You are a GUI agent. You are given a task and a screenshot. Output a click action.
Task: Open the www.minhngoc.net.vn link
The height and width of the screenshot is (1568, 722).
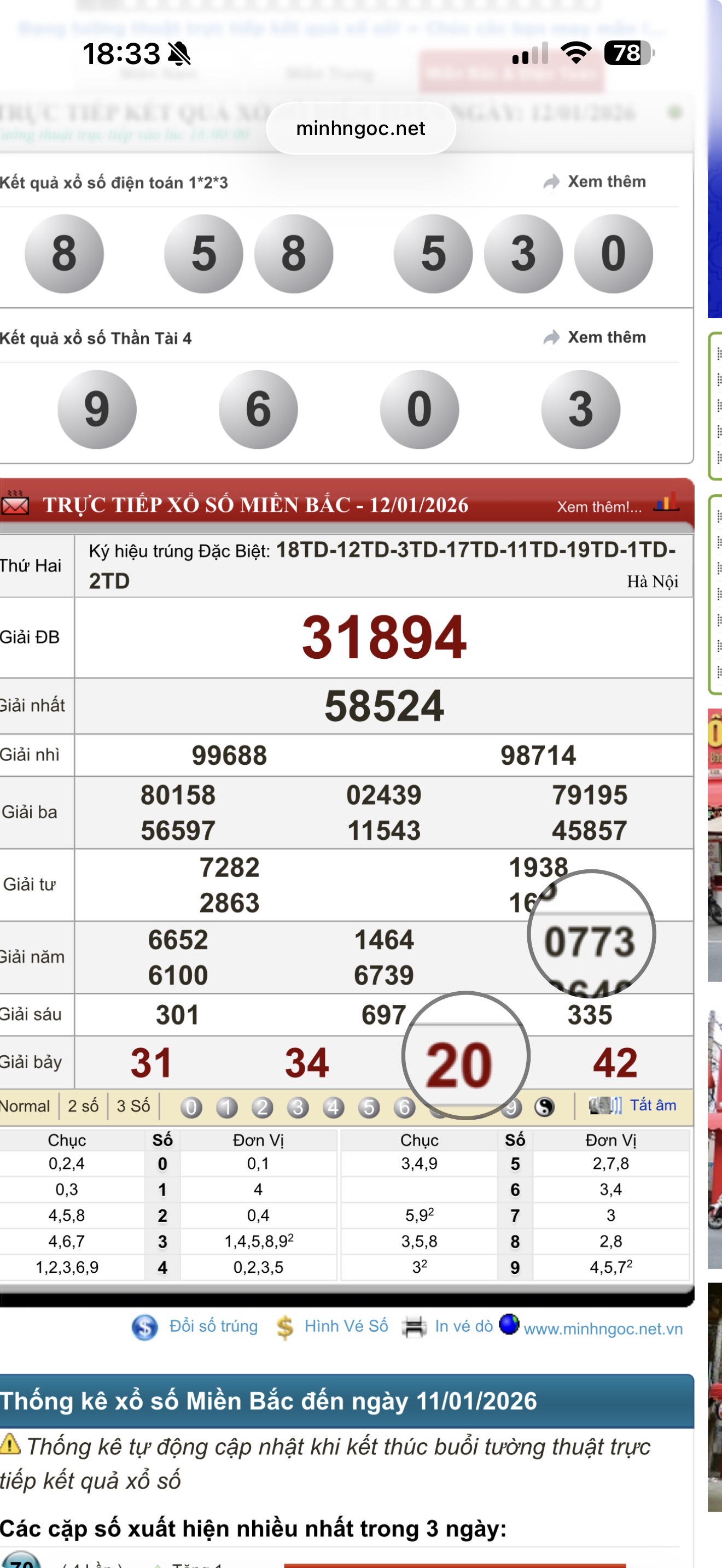point(603,1329)
